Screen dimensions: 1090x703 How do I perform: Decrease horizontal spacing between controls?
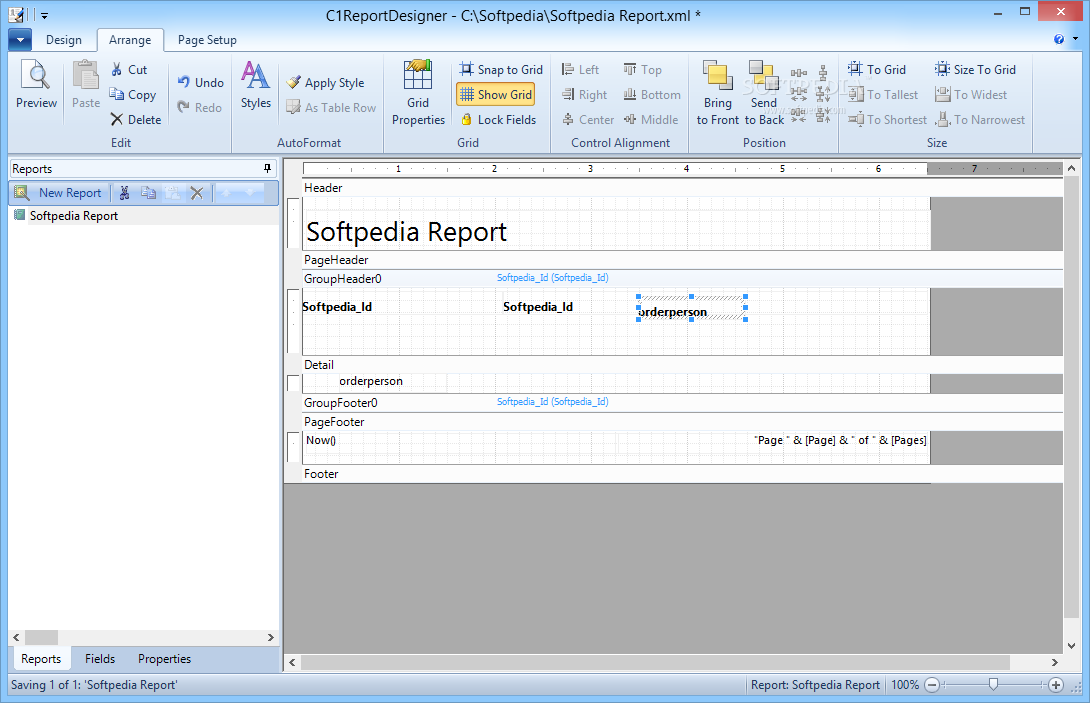798,115
